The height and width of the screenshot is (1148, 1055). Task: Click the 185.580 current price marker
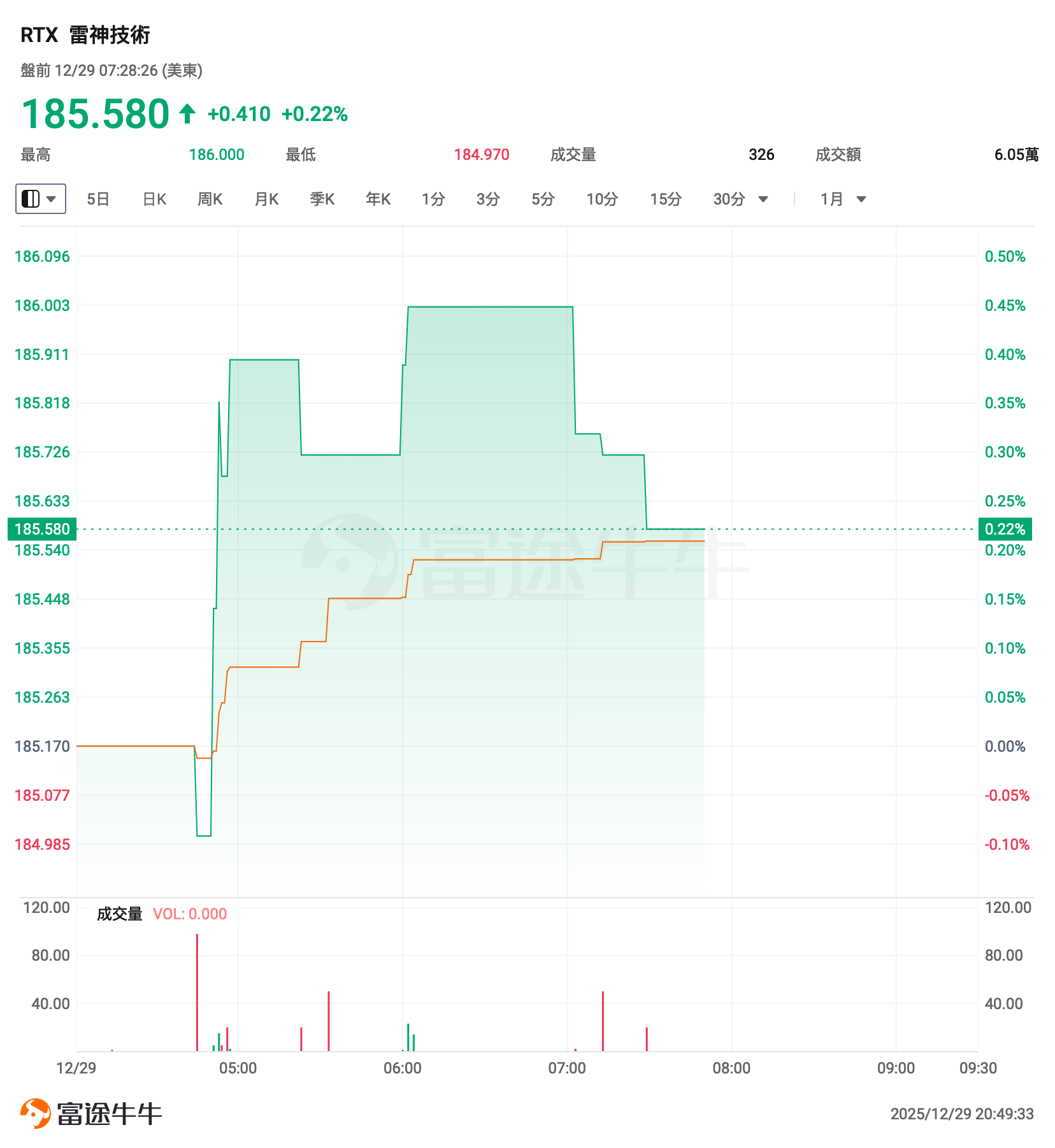click(42, 529)
